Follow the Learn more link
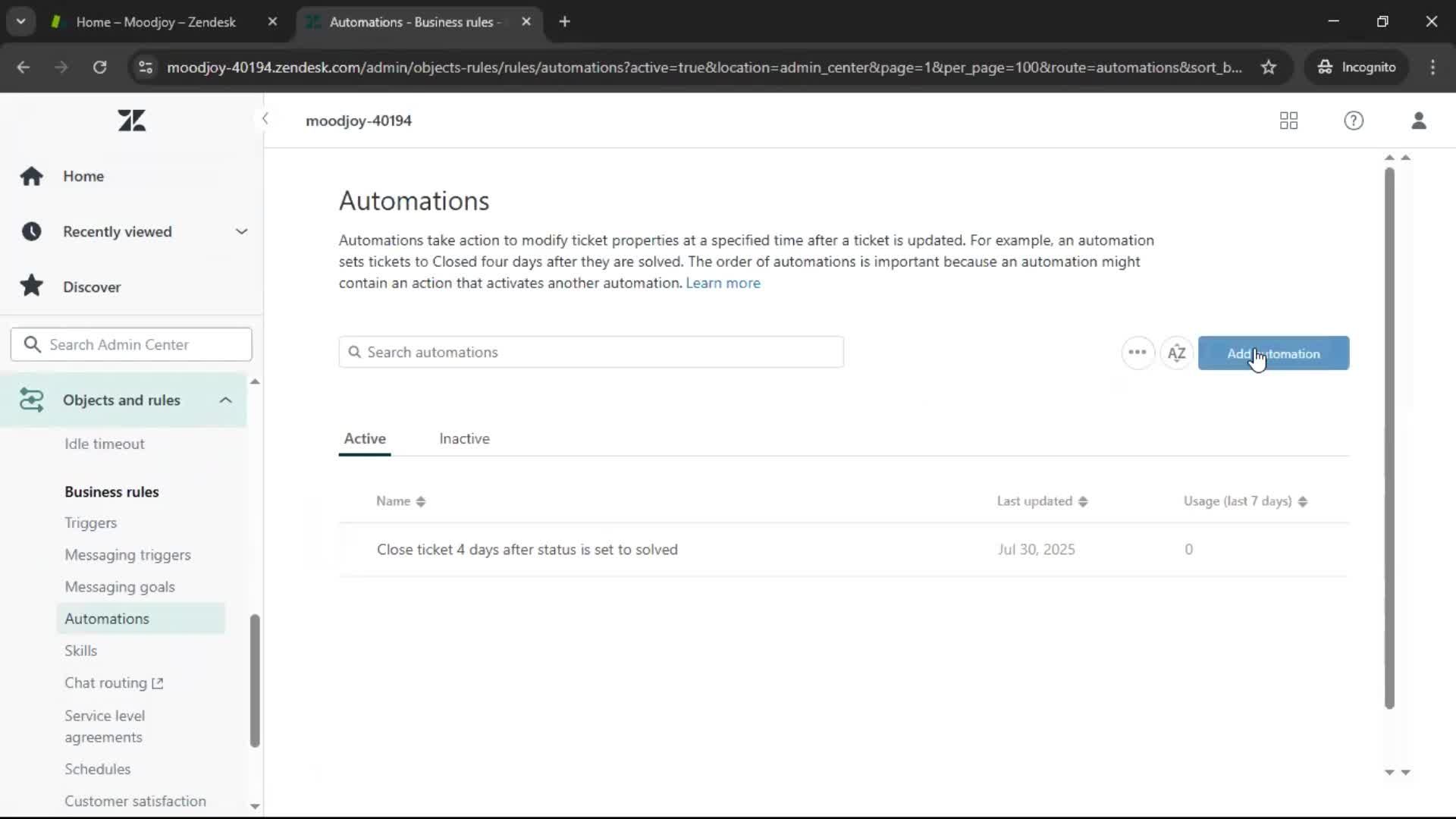 coord(723,283)
